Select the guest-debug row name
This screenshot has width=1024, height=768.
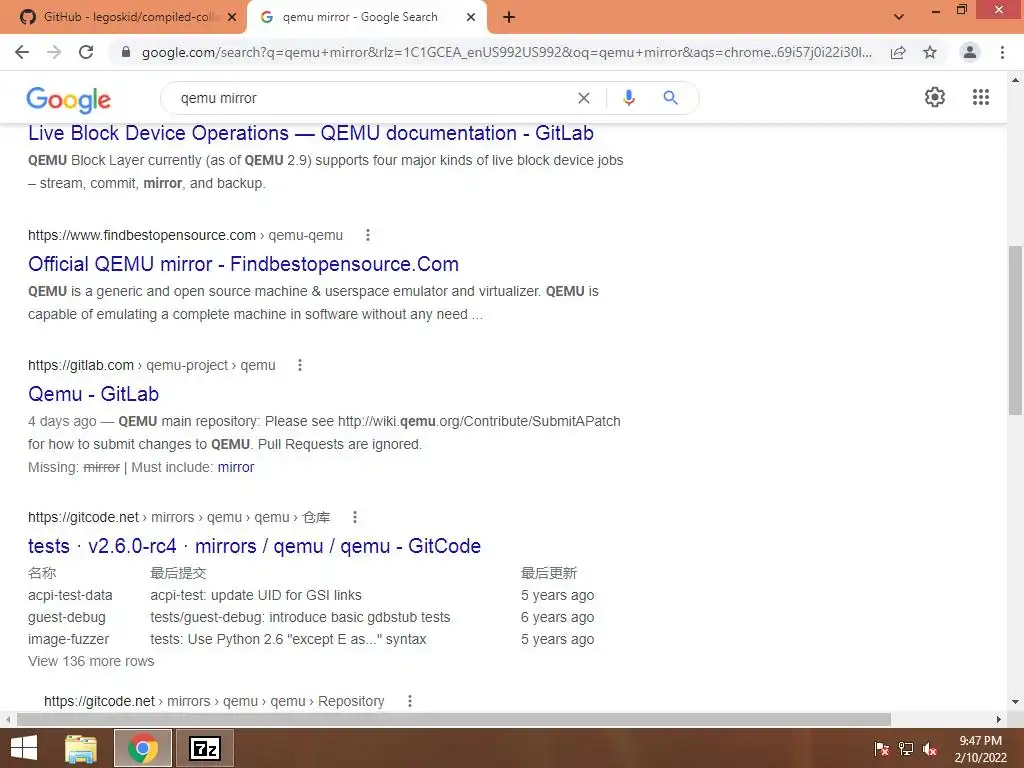point(67,617)
